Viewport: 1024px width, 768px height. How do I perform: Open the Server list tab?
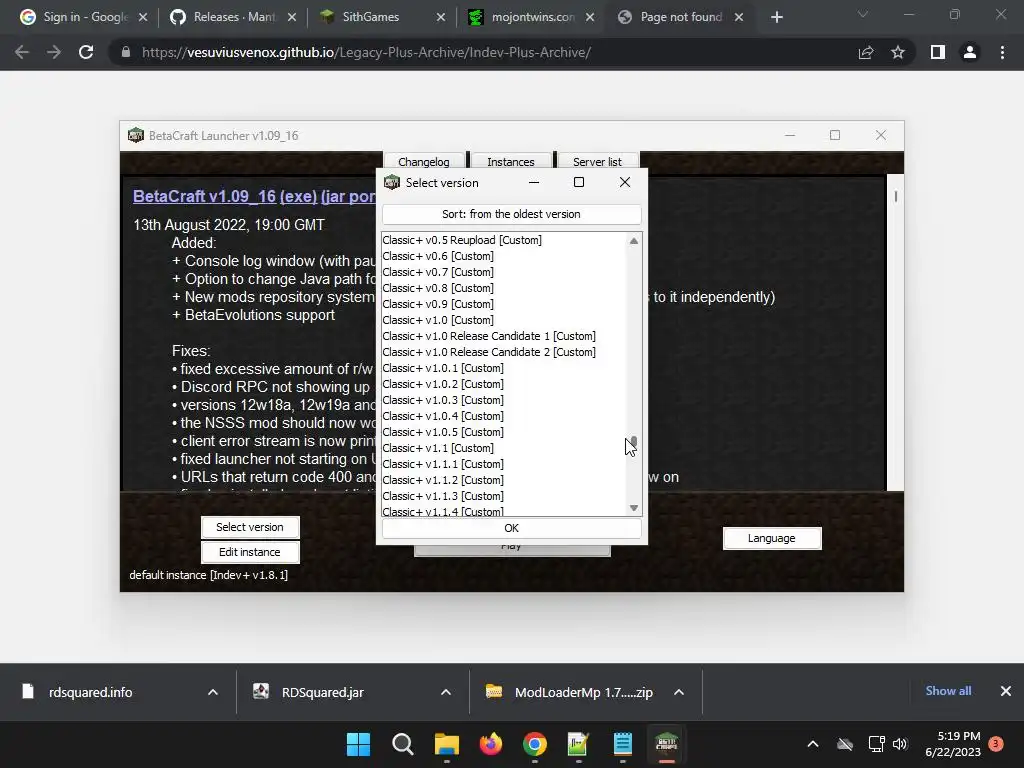[x=597, y=161]
